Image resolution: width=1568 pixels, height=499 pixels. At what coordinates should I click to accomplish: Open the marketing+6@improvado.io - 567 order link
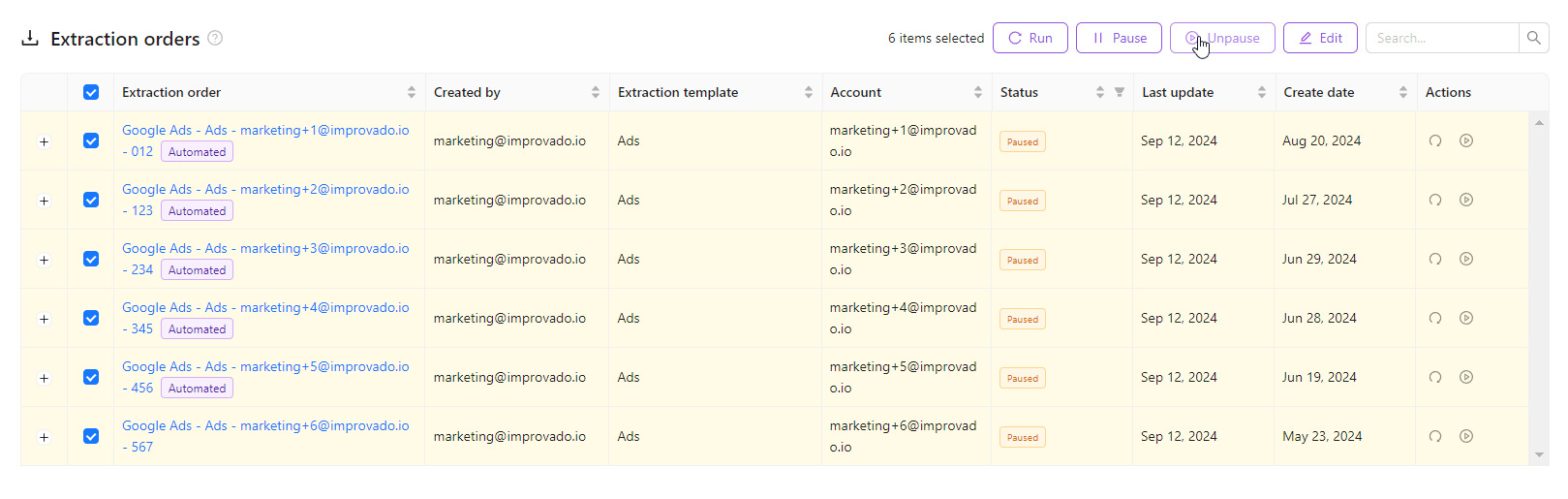(x=265, y=425)
